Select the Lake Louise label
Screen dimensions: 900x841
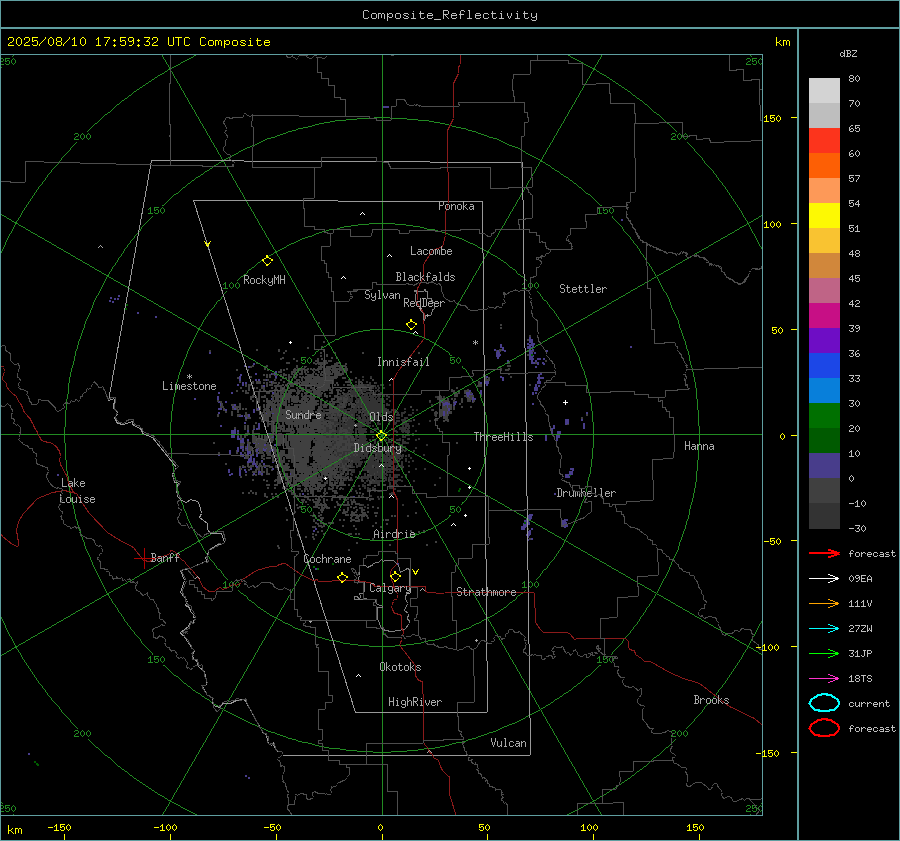point(77,491)
